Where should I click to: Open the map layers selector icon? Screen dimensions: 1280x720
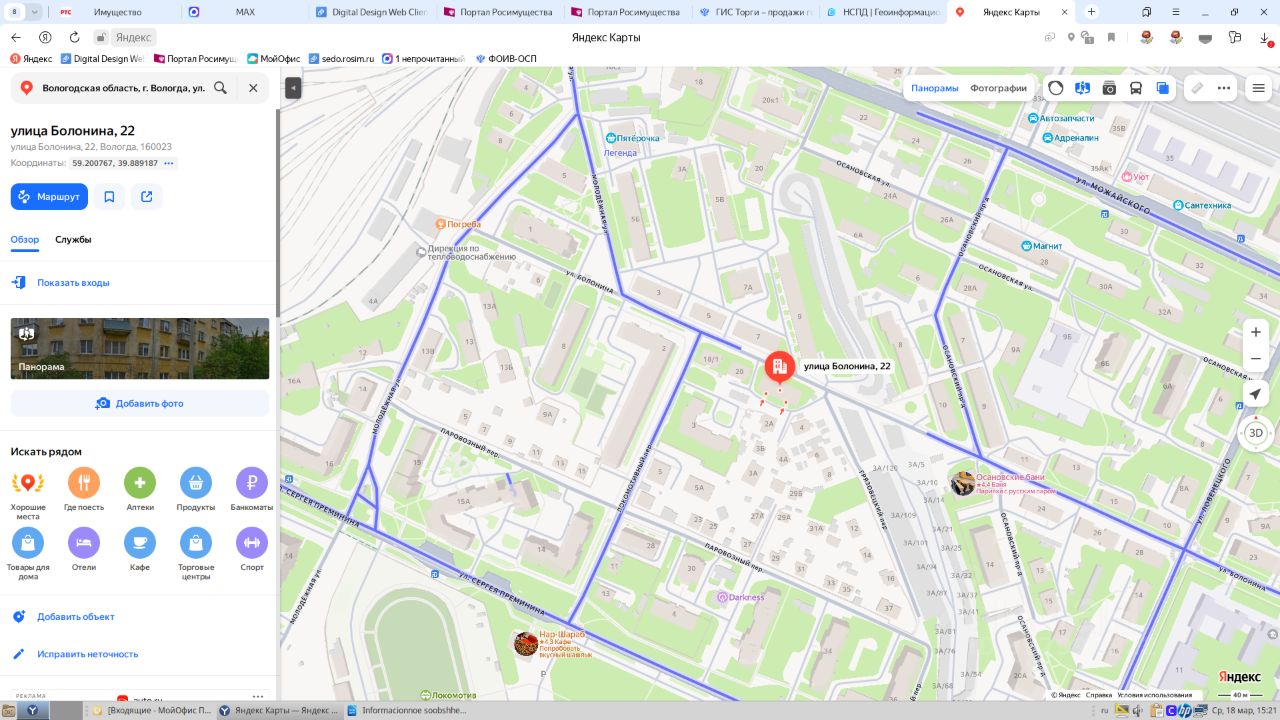point(1162,88)
